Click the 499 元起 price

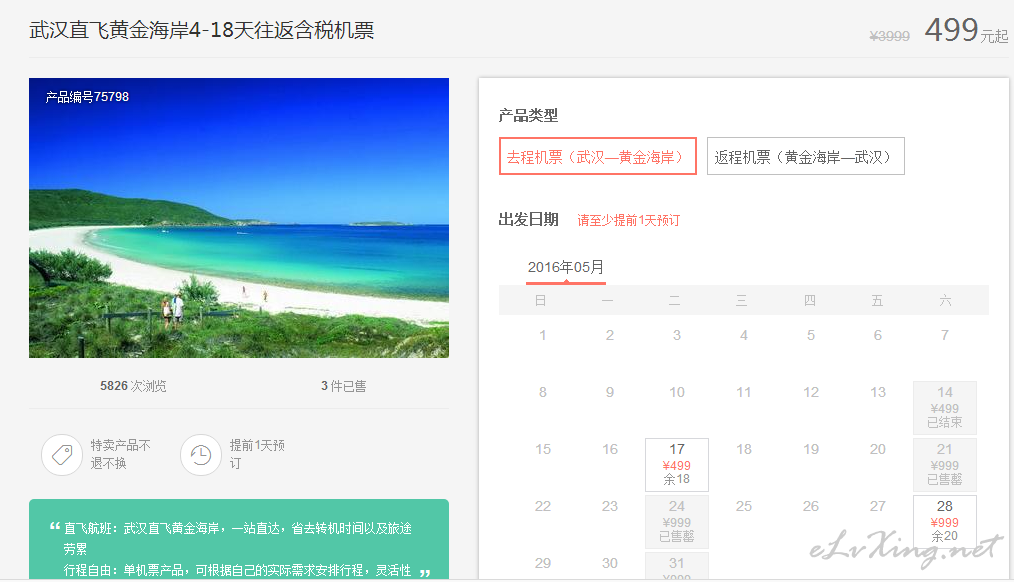[966, 30]
